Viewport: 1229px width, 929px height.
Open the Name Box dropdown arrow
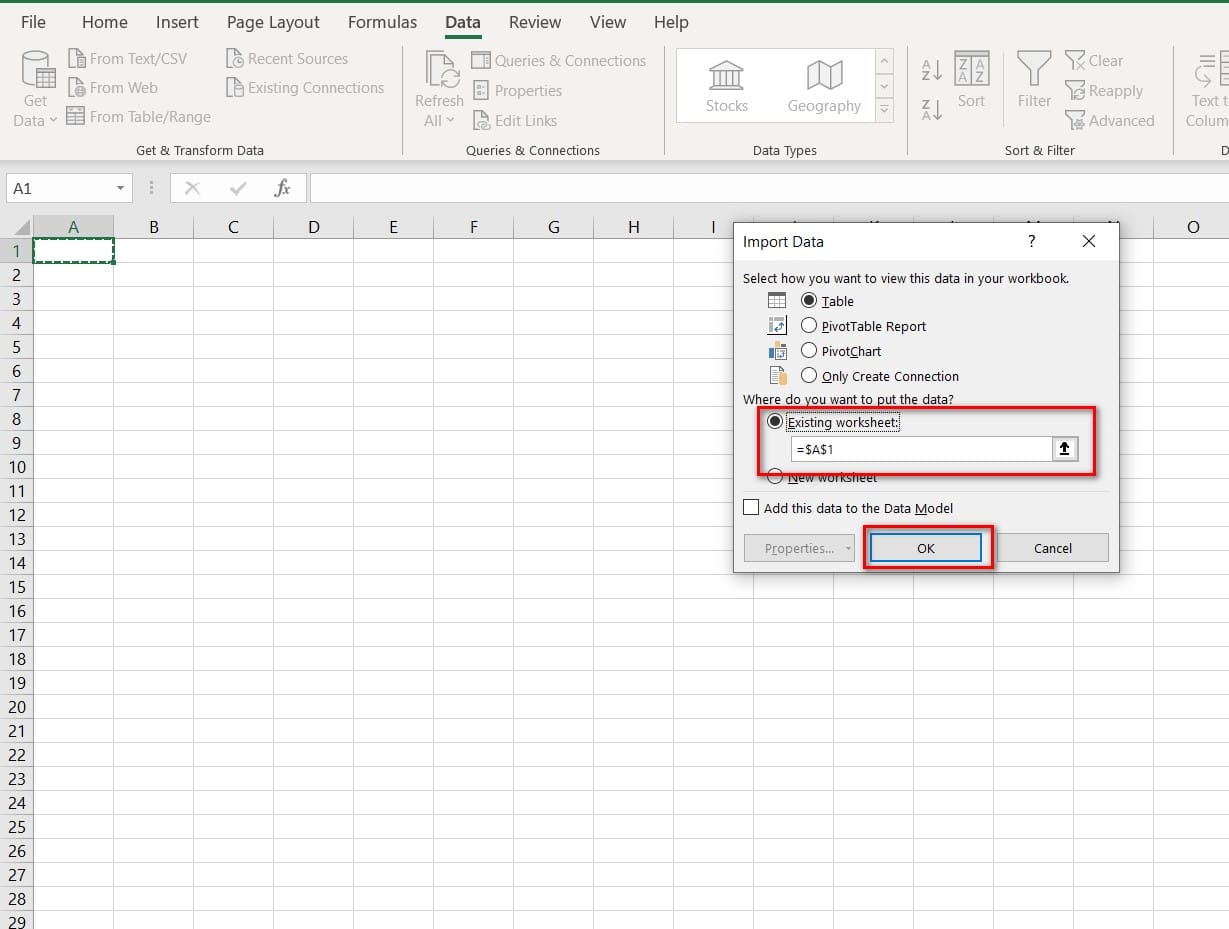tap(120, 188)
